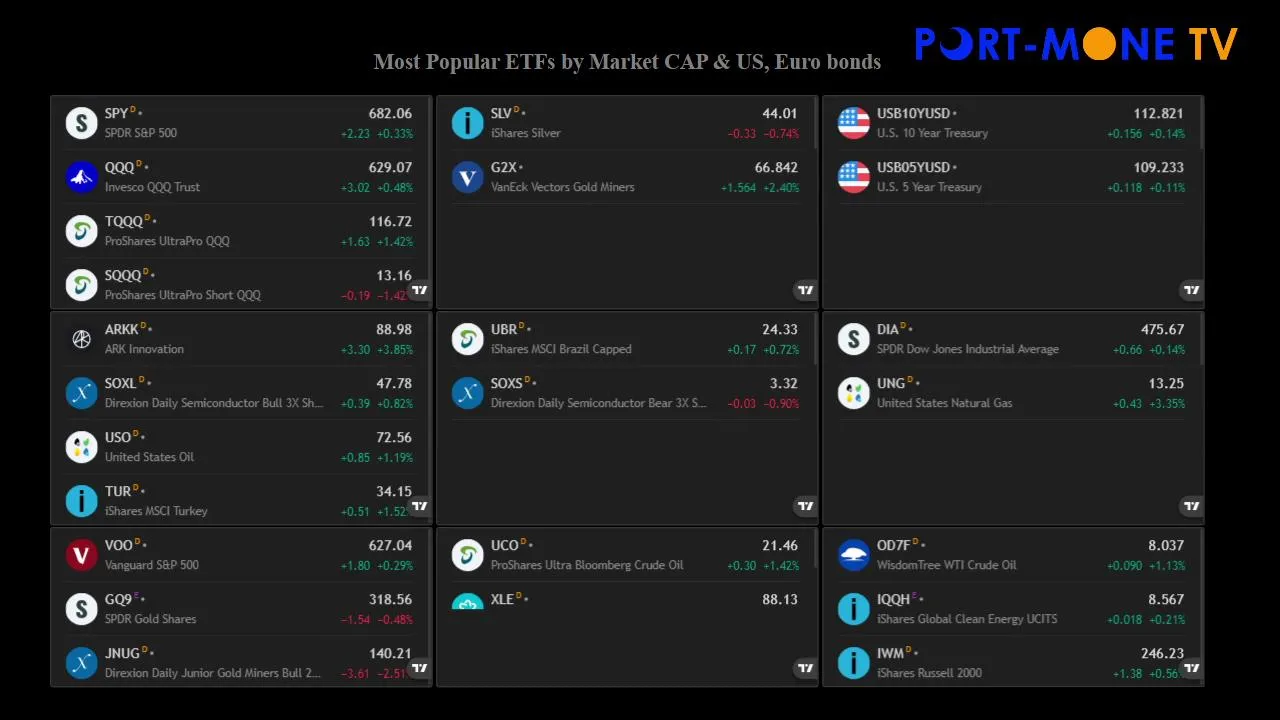Click the SPY SPDR S&P 500 logo

[x=81, y=123]
